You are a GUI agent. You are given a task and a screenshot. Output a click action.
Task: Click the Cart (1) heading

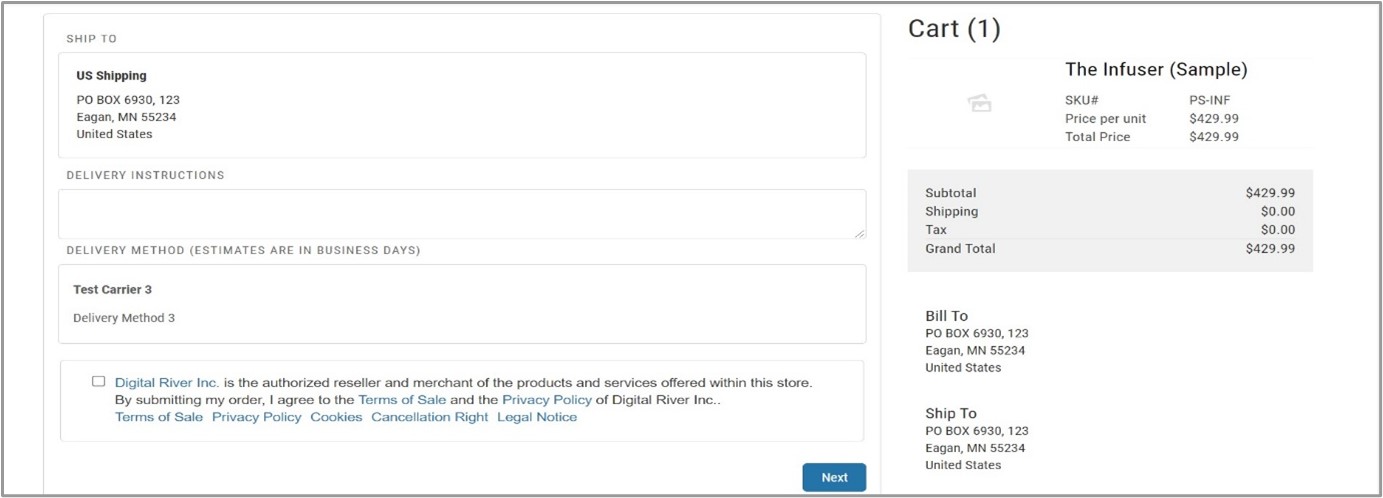954,29
